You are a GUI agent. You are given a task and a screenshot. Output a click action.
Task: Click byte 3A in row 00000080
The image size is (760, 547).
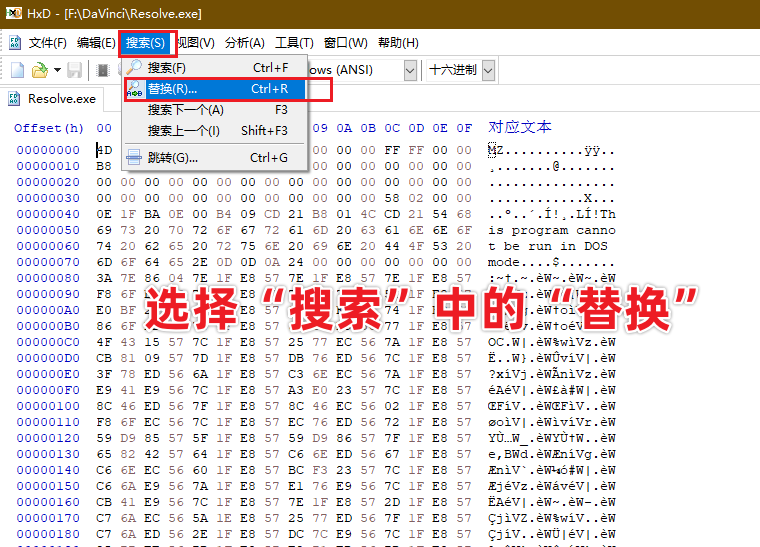[x=104, y=278]
